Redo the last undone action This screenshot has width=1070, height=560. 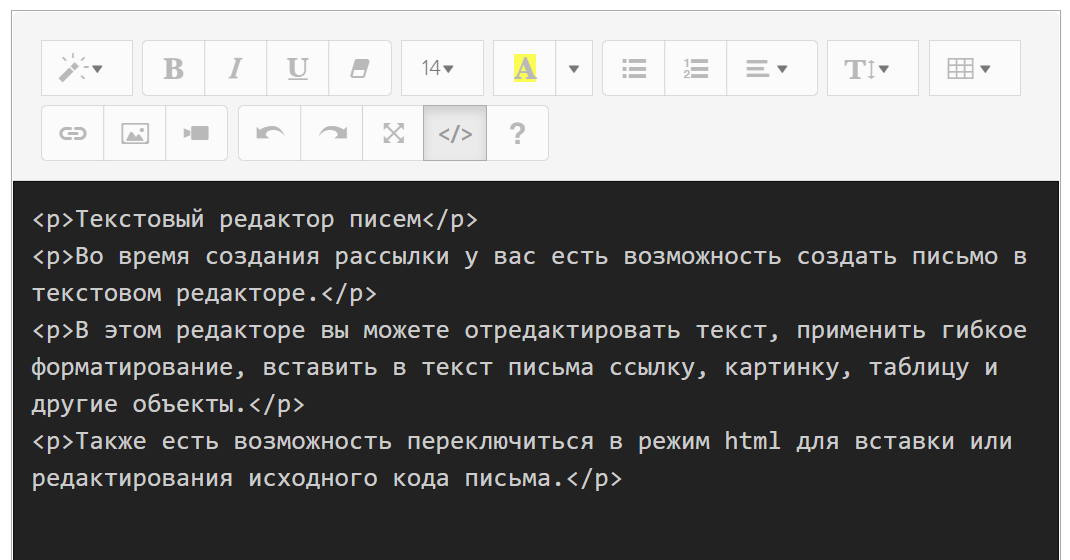tap(331, 133)
